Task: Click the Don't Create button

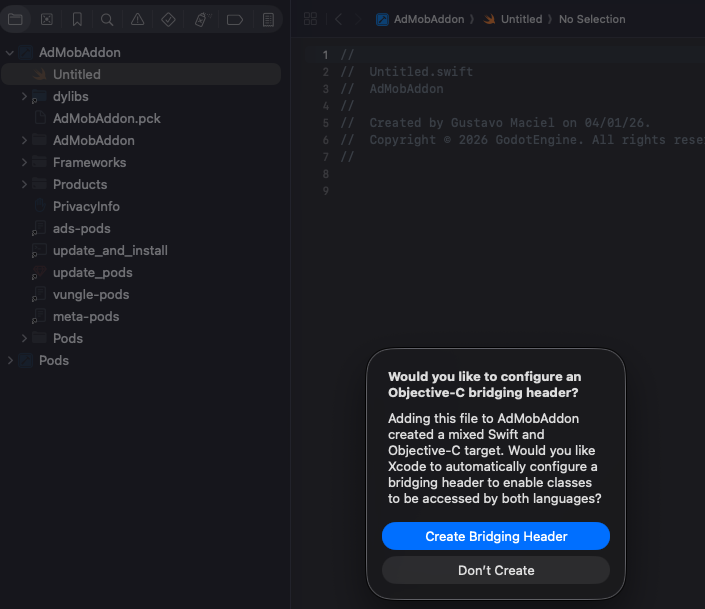Action: click(x=496, y=570)
